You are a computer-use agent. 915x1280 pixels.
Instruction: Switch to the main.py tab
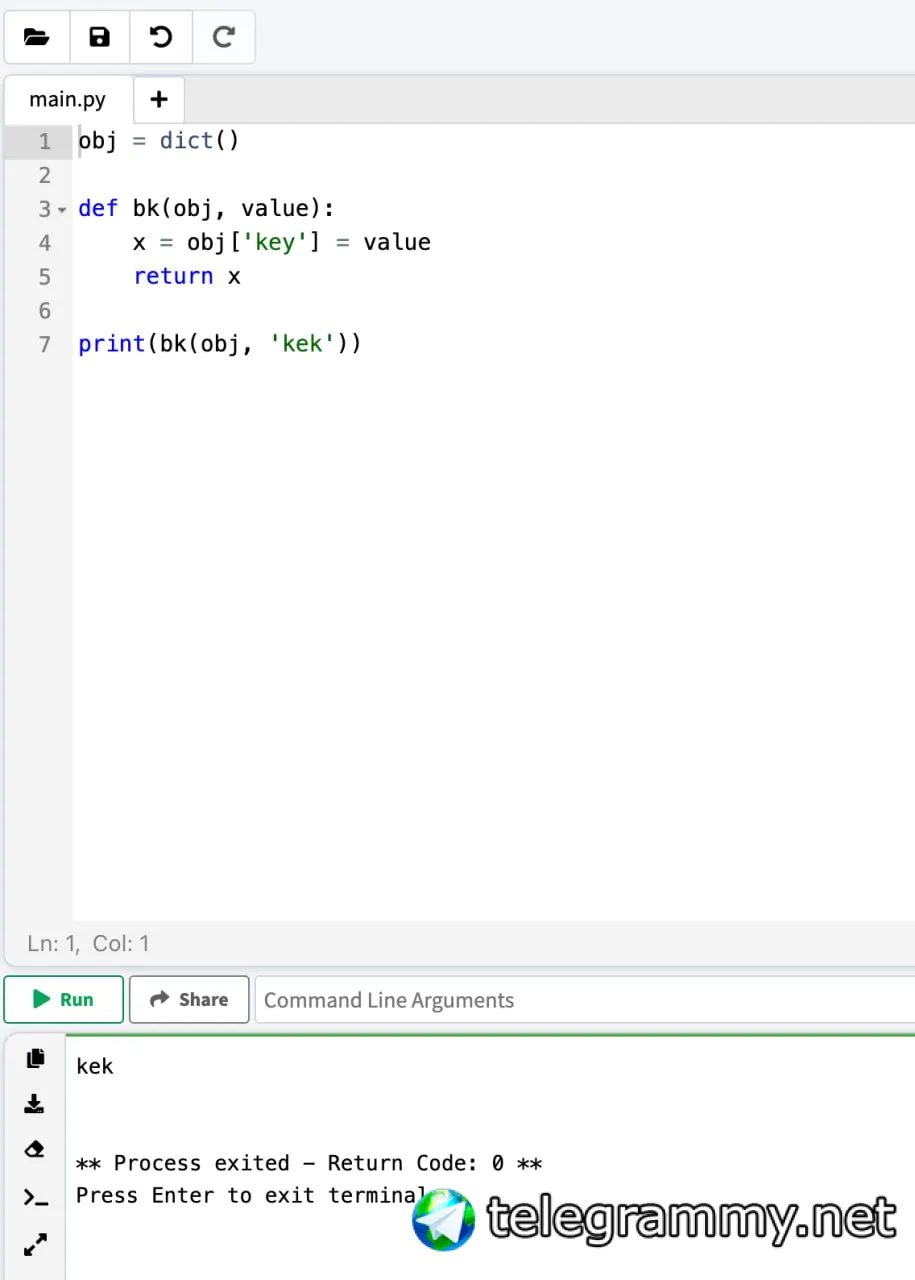click(68, 99)
